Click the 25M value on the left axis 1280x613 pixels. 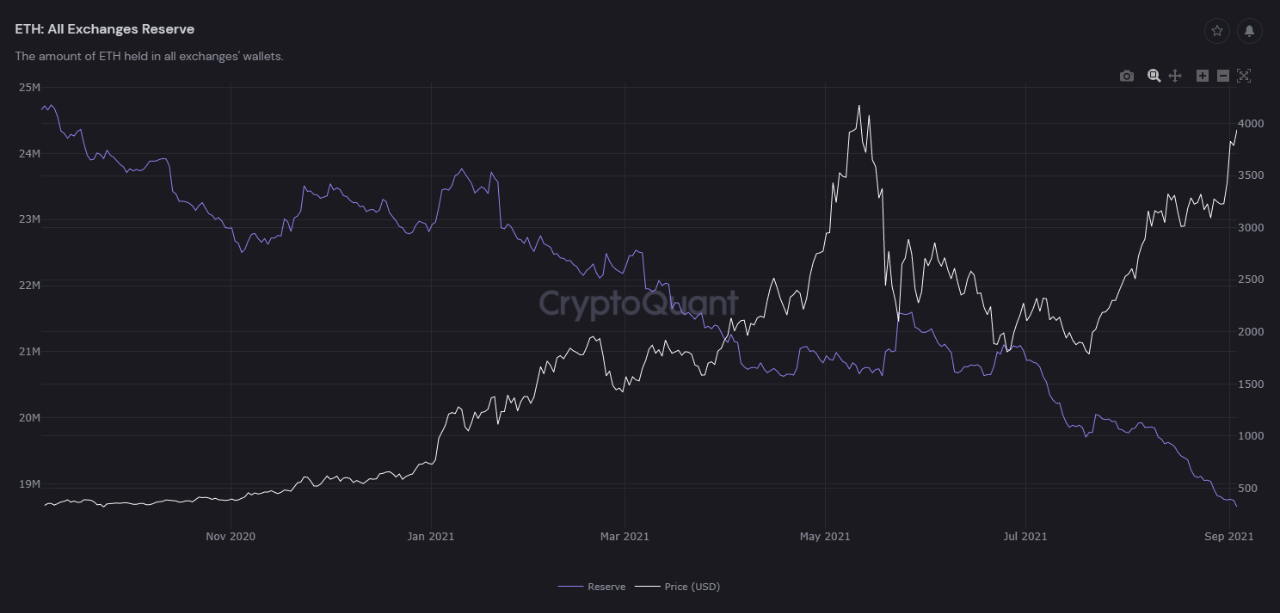tap(30, 87)
